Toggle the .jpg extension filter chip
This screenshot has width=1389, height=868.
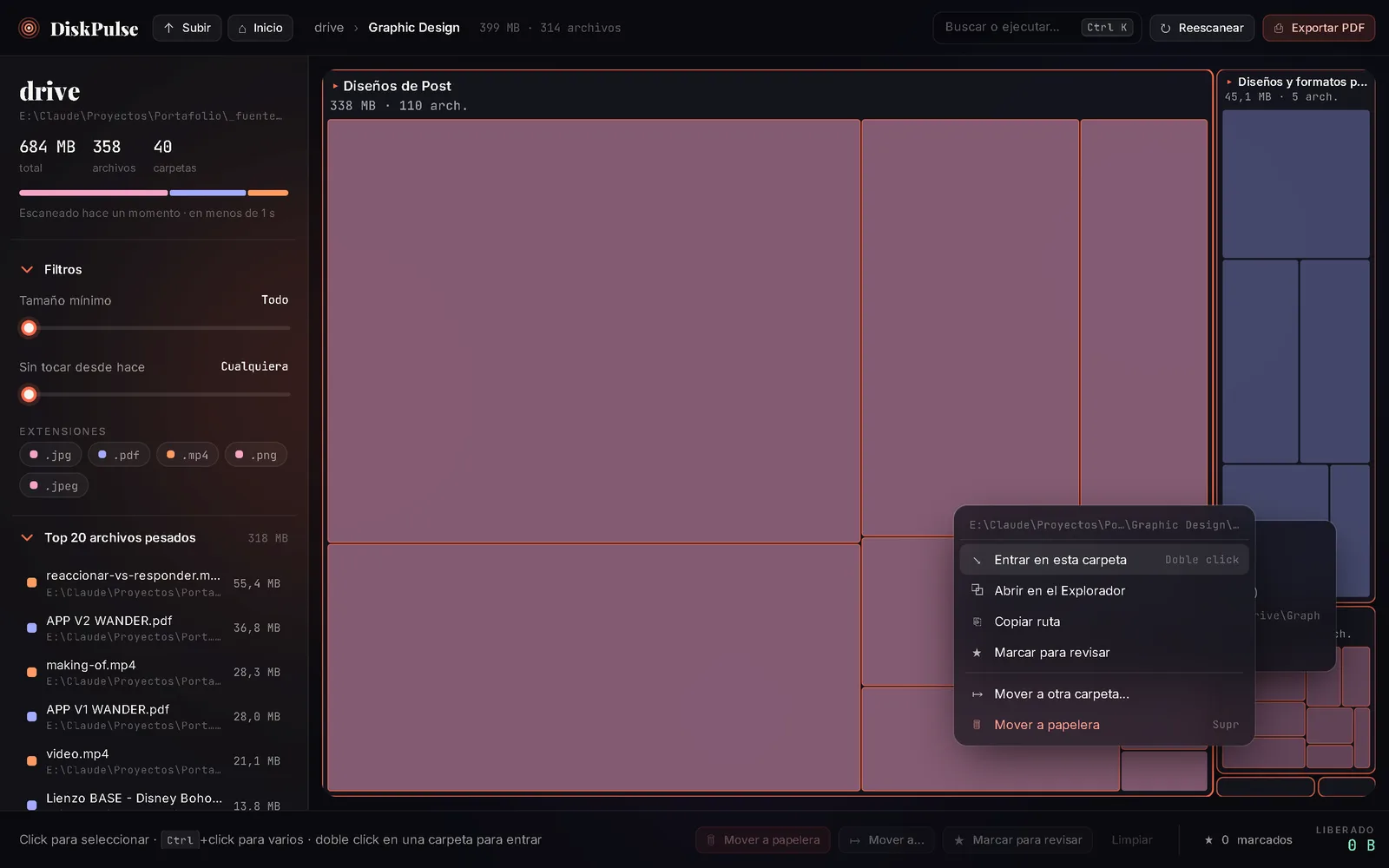[50, 455]
